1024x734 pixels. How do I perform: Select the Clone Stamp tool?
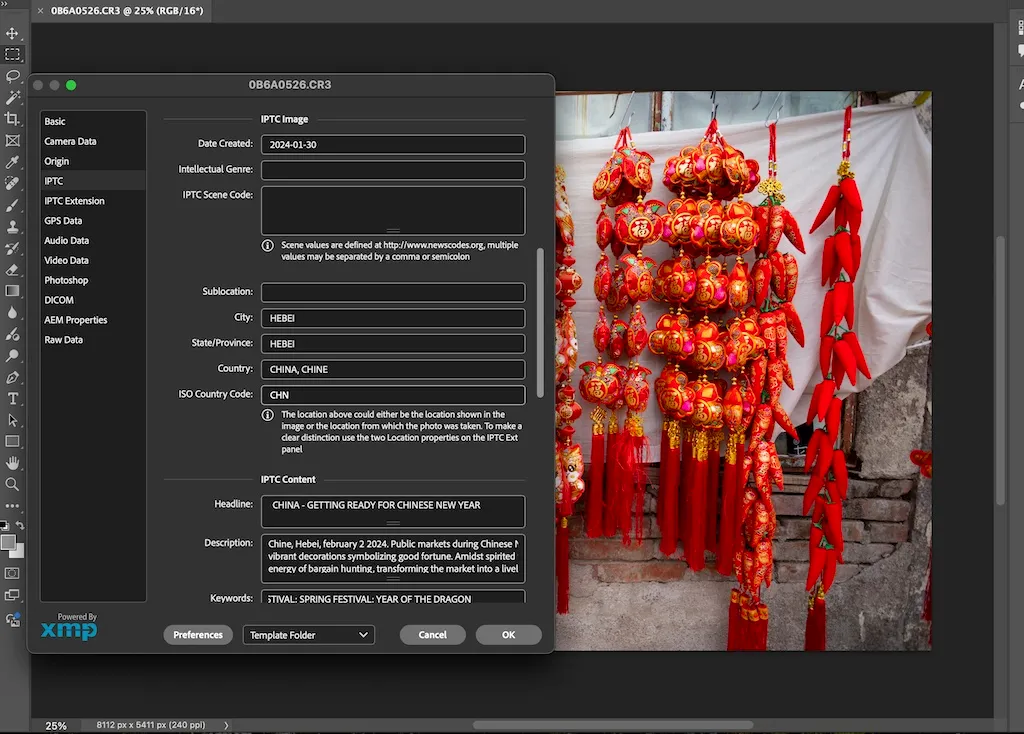point(12,227)
